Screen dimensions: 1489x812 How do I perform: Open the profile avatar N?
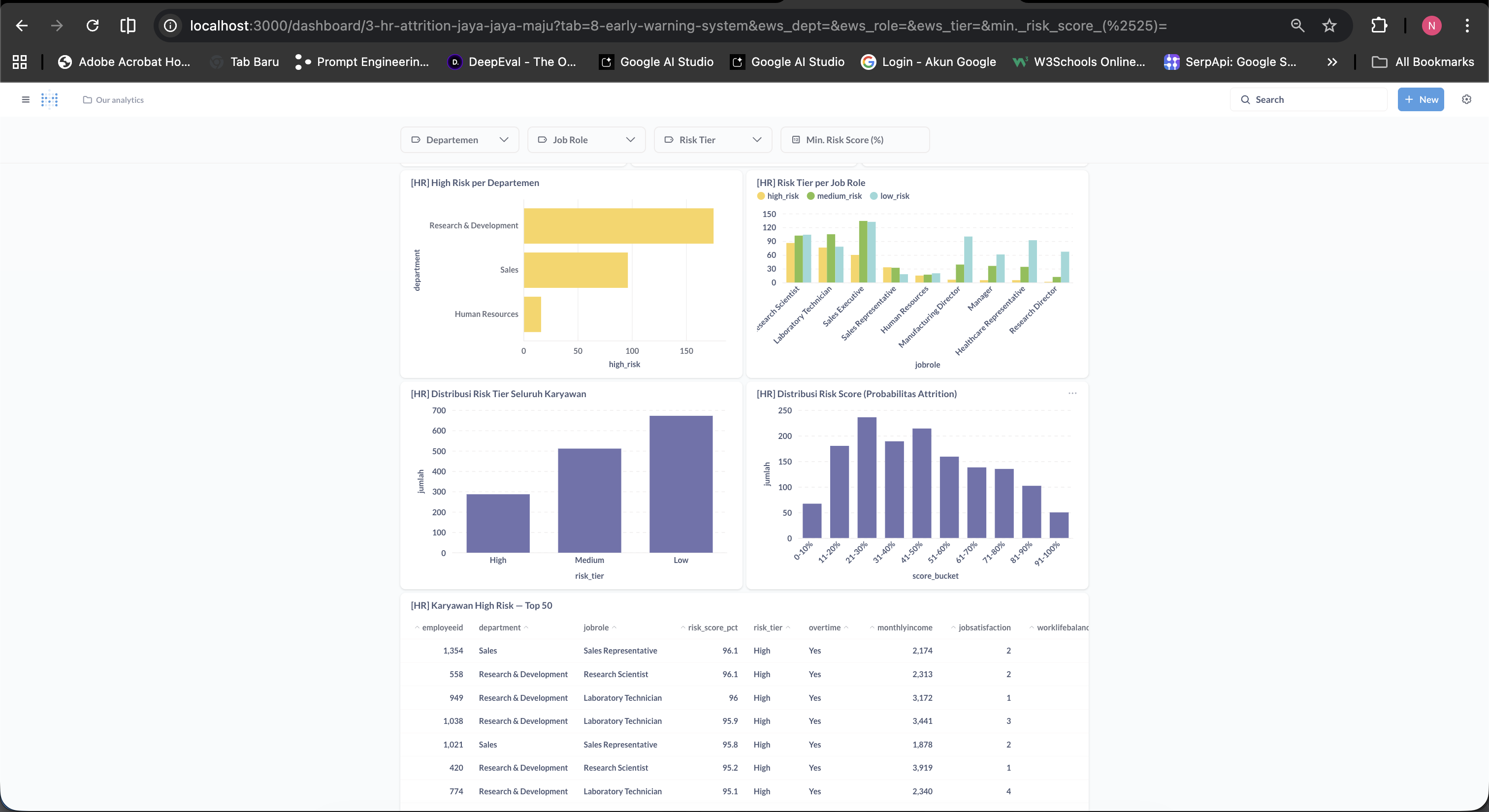tap(1431, 26)
